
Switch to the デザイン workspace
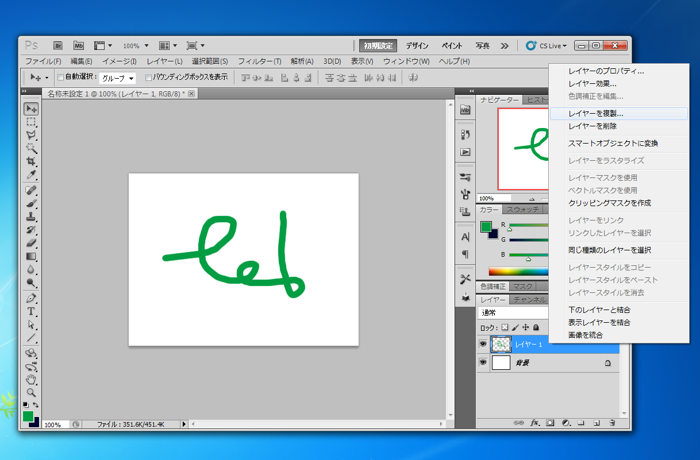417,46
